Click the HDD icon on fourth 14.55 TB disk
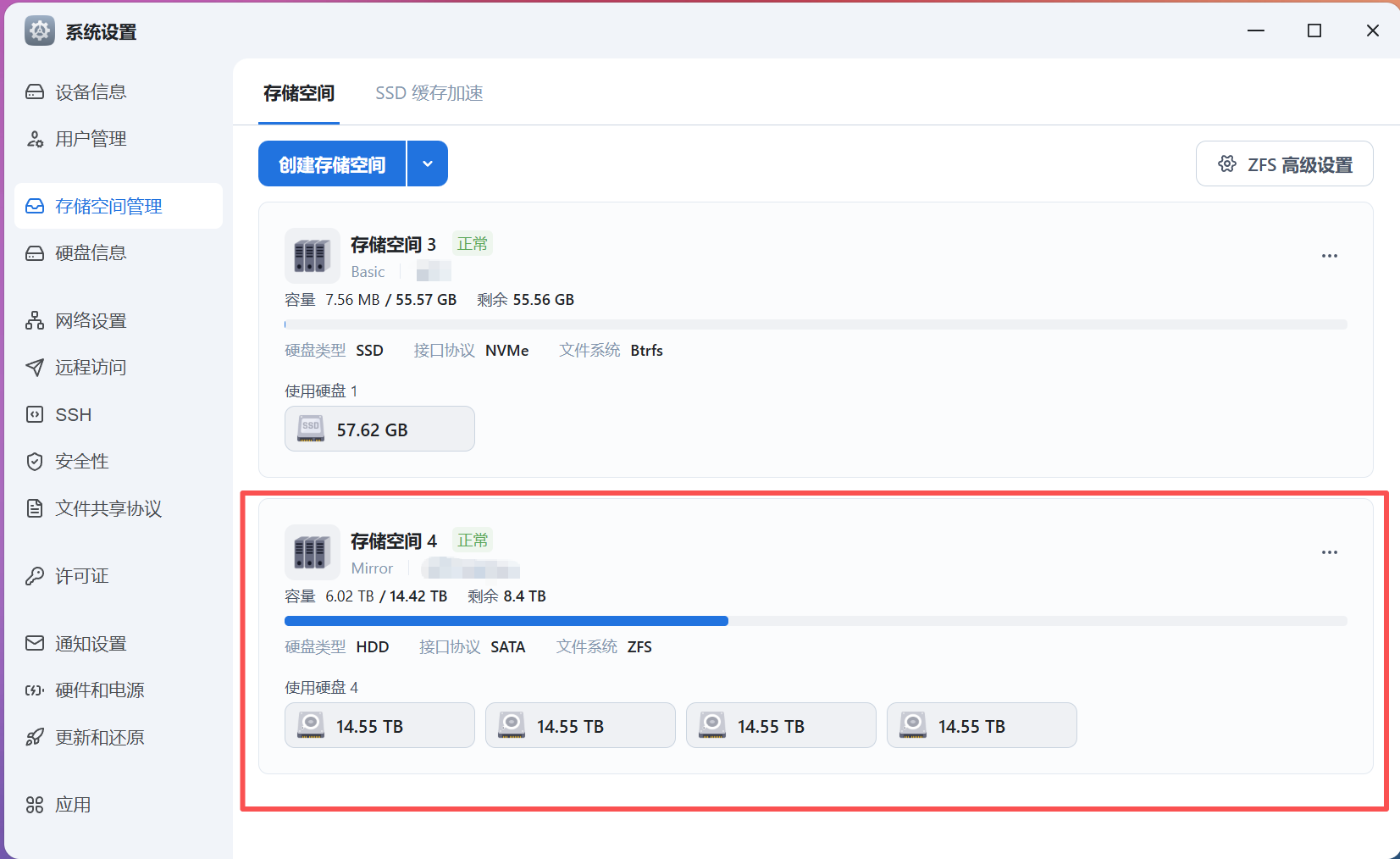 [913, 725]
